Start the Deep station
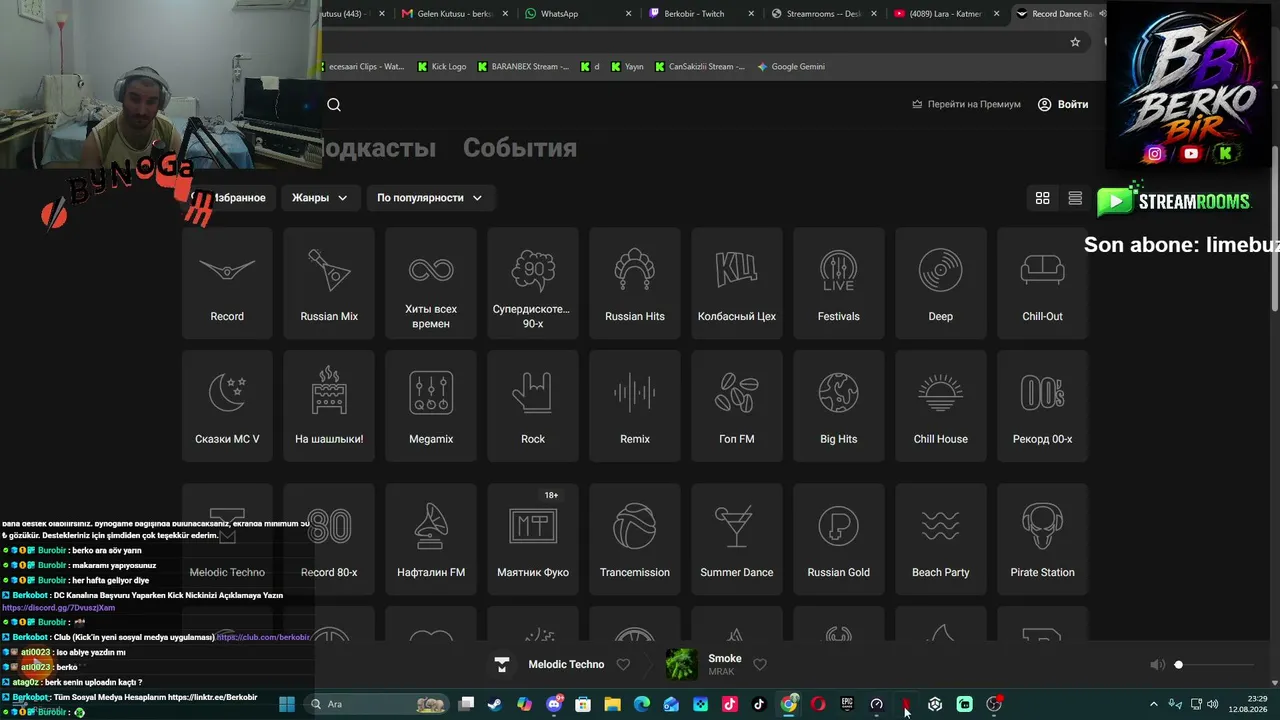 coord(941,283)
